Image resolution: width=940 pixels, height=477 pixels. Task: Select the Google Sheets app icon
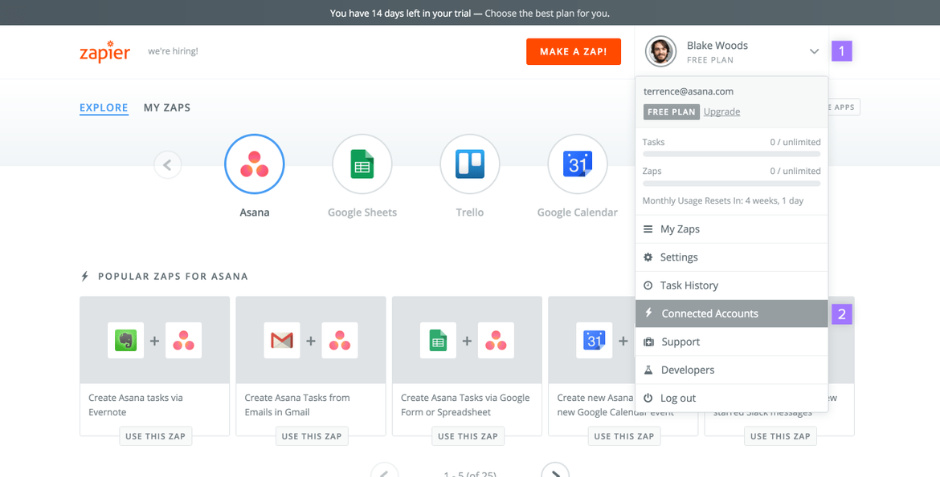click(x=362, y=164)
